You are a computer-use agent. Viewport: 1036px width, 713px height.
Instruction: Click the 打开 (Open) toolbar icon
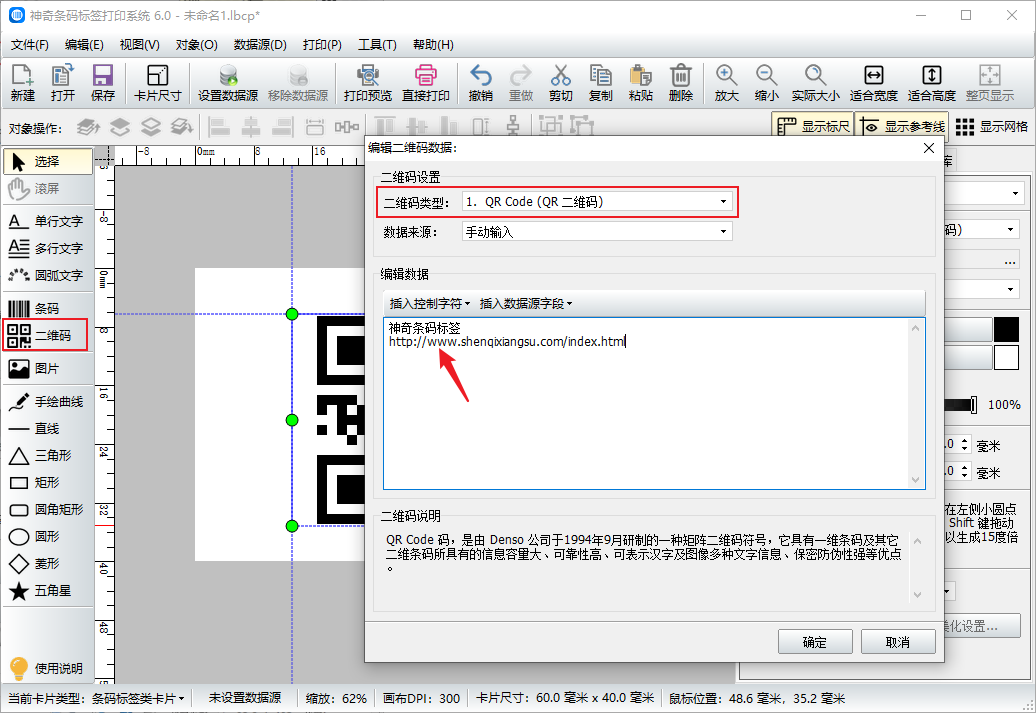[63, 83]
